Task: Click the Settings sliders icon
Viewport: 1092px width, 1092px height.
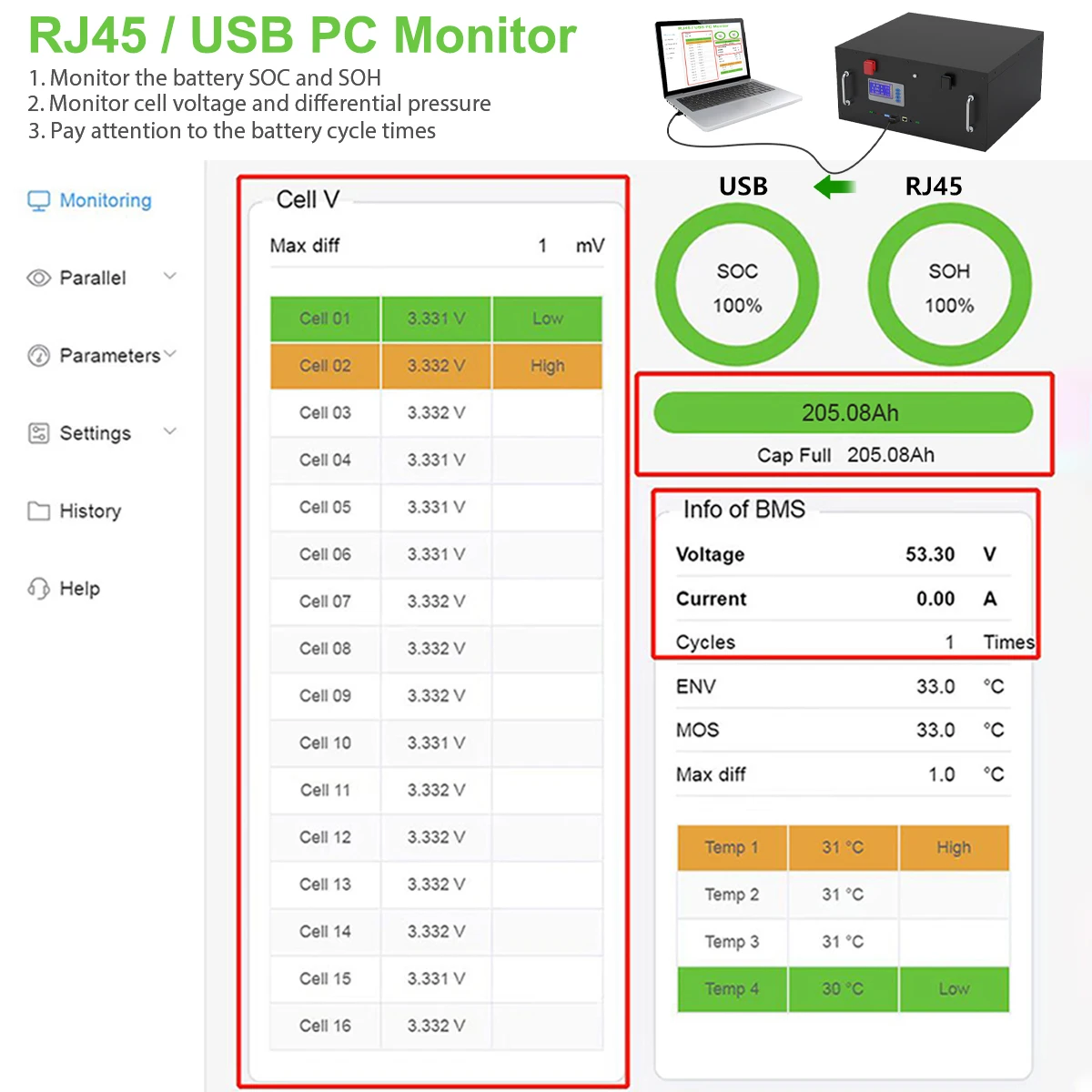Action: coord(38,433)
